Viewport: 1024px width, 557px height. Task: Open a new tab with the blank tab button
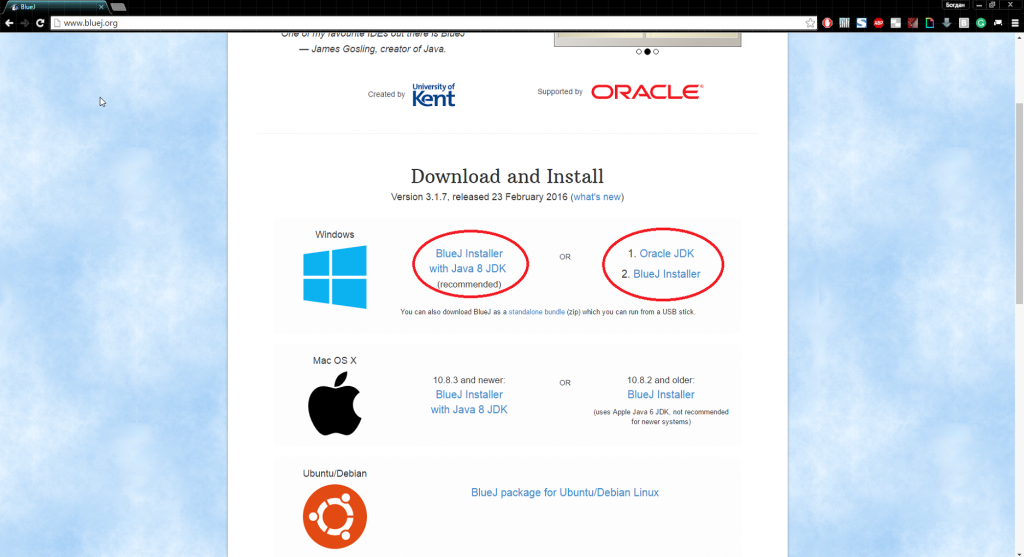pos(118,7)
